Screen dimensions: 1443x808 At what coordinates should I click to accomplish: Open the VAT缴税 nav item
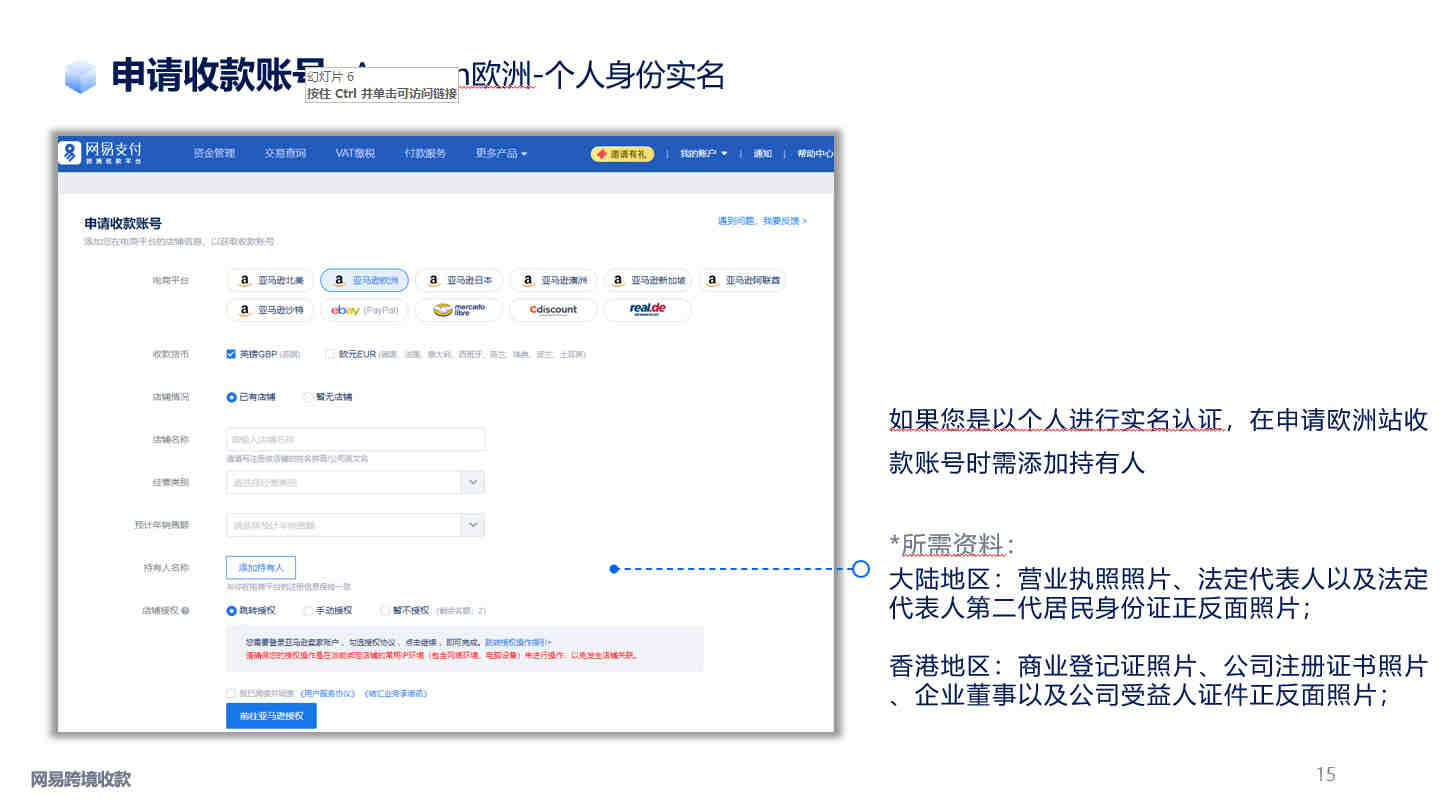pyautogui.click(x=355, y=153)
